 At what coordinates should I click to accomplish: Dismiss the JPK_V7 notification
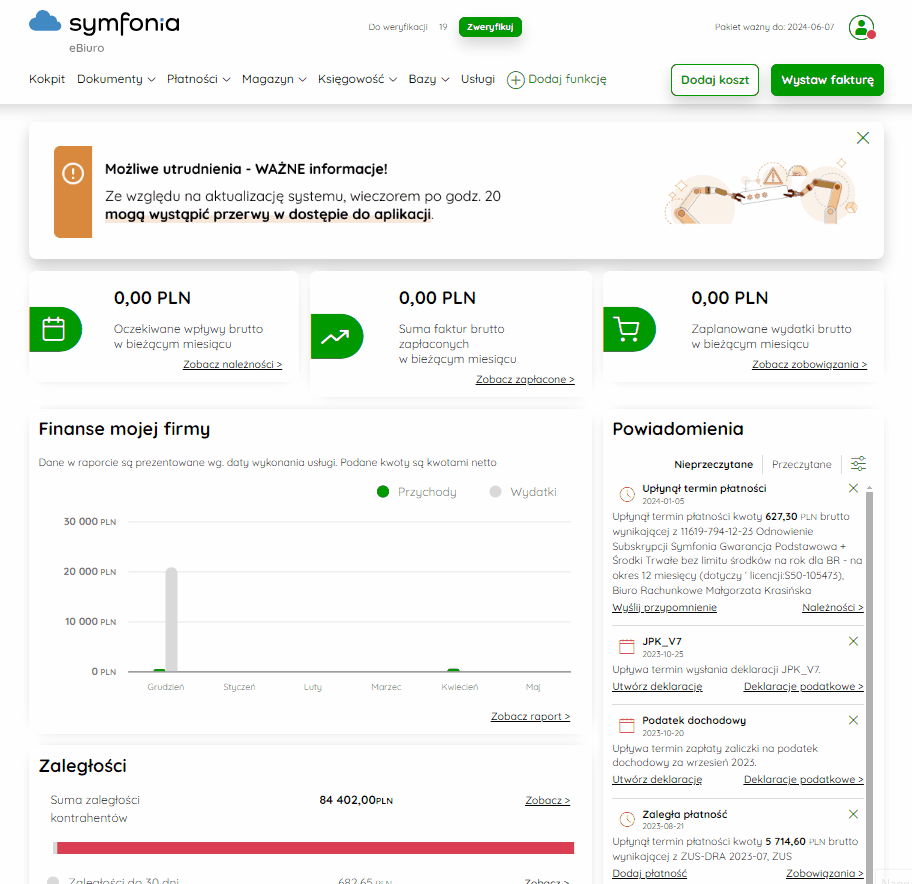pyautogui.click(x=853, y=641)
